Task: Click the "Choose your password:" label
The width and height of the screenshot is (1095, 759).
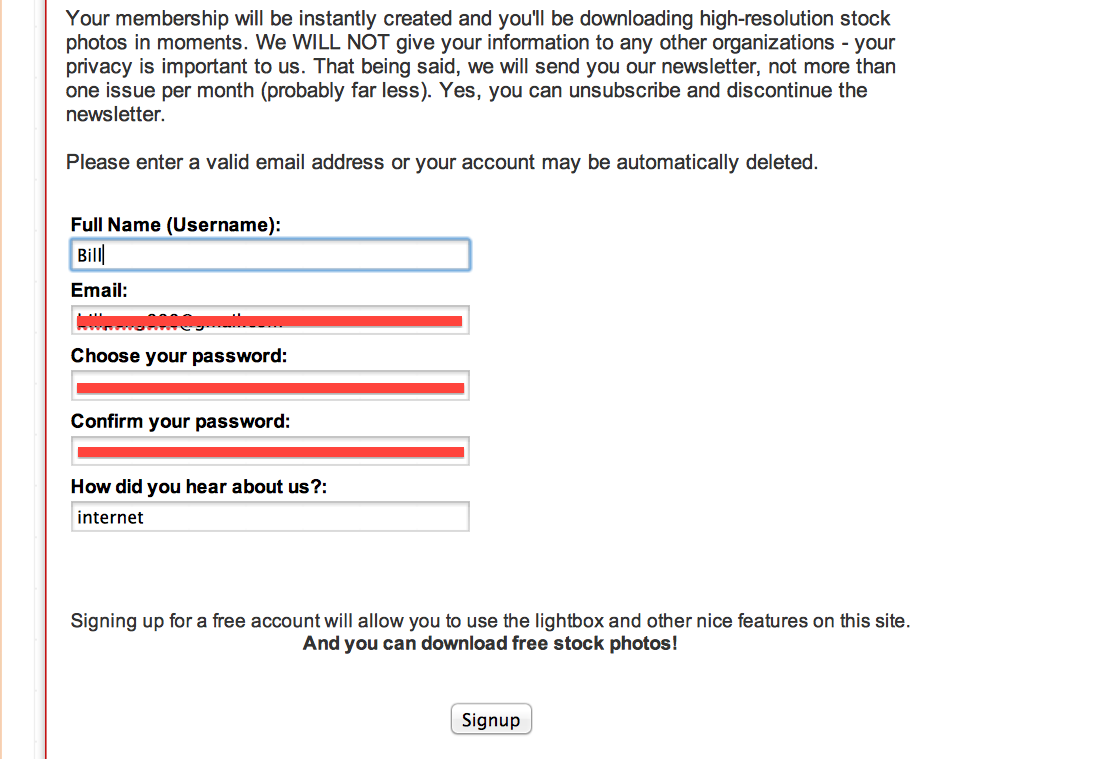Action: [x=179, y=356]
